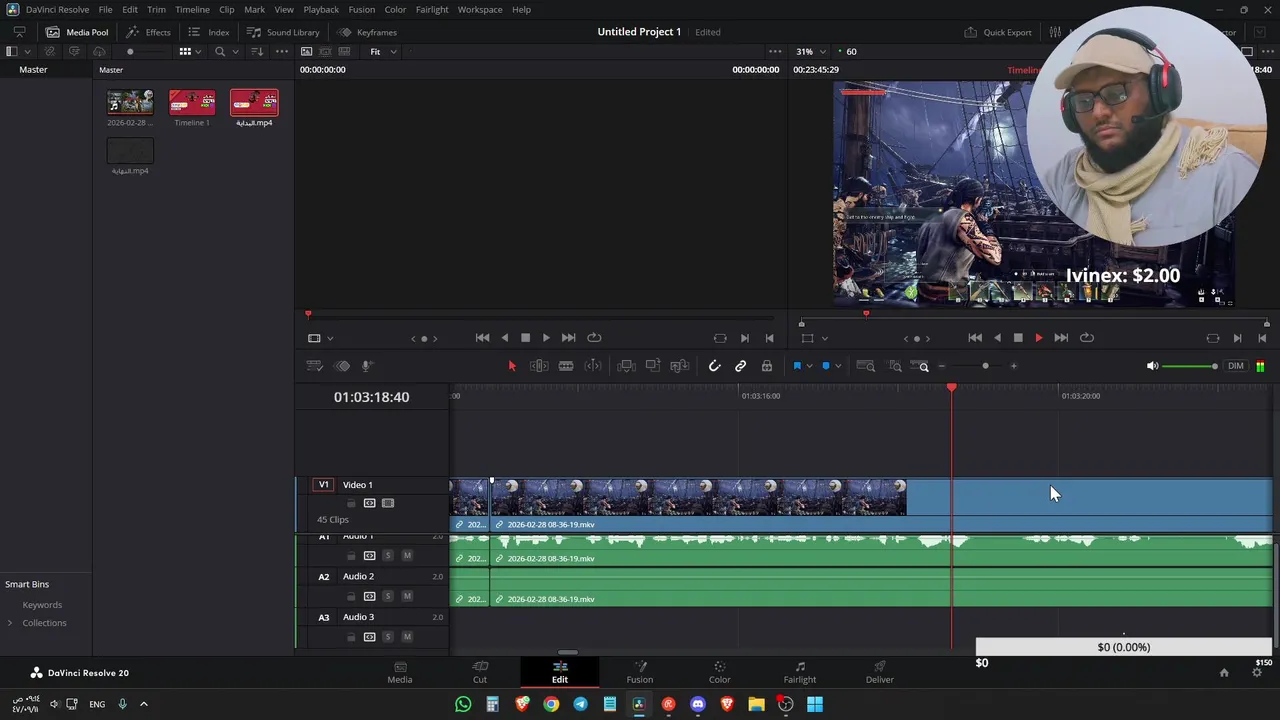Image resolution: width=1280 pixels, height=720 pixels.
Task: Open Project Settings gear icon
Action: pos(1257,673)
